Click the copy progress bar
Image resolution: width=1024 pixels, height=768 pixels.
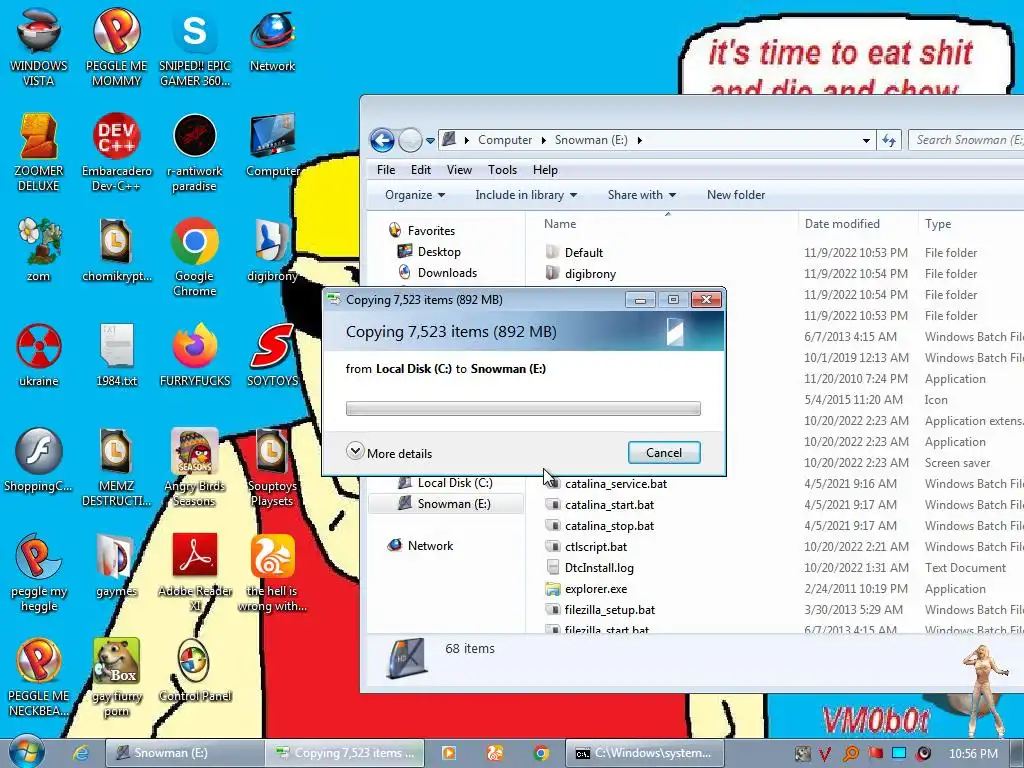[x=523, y=408]
